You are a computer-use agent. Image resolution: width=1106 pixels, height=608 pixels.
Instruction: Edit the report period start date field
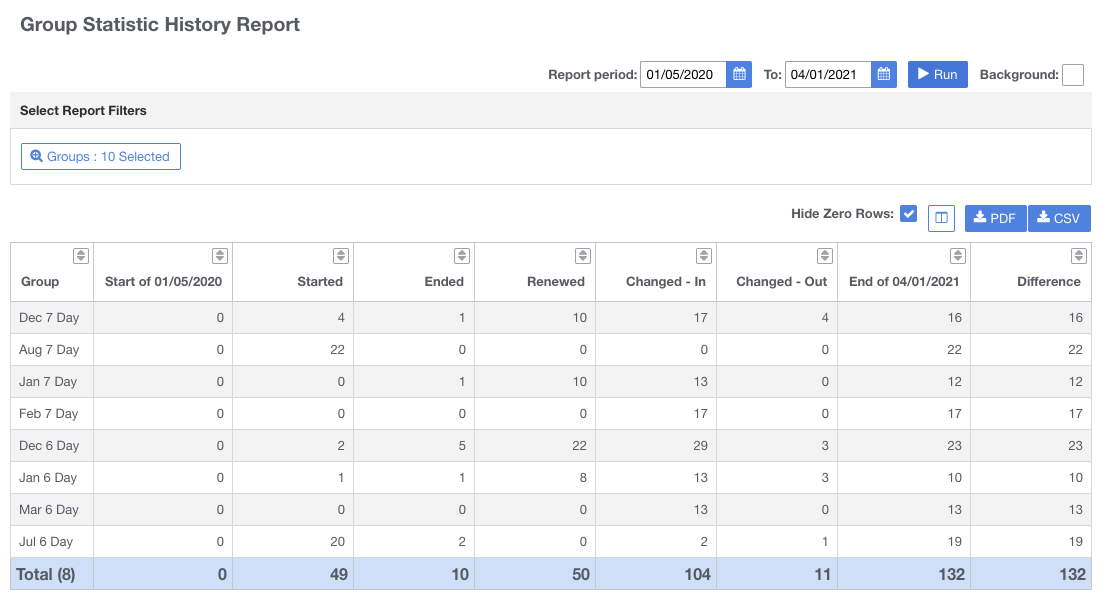pos(683,74)
